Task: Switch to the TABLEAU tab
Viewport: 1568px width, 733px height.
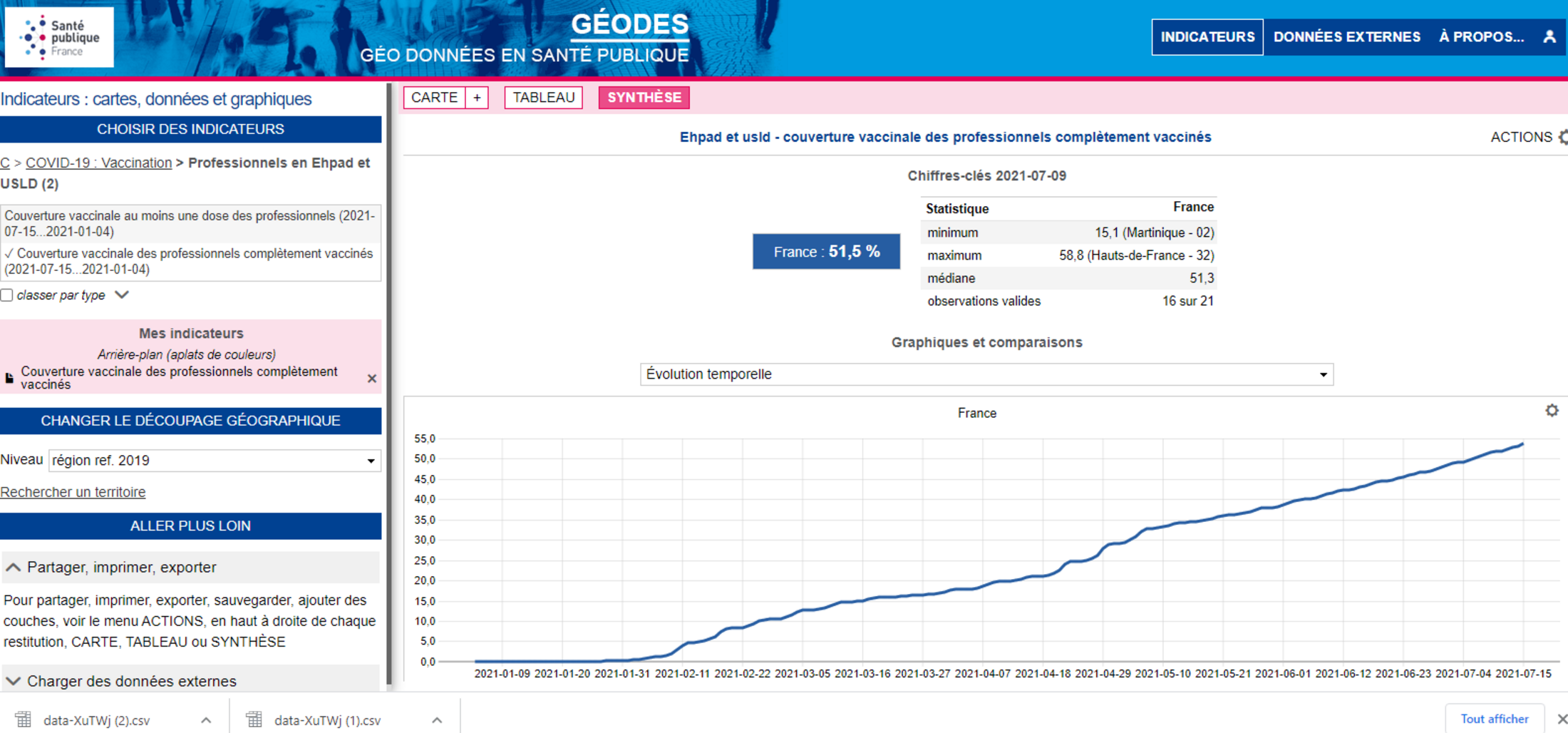Action: [x=544, y=98]
